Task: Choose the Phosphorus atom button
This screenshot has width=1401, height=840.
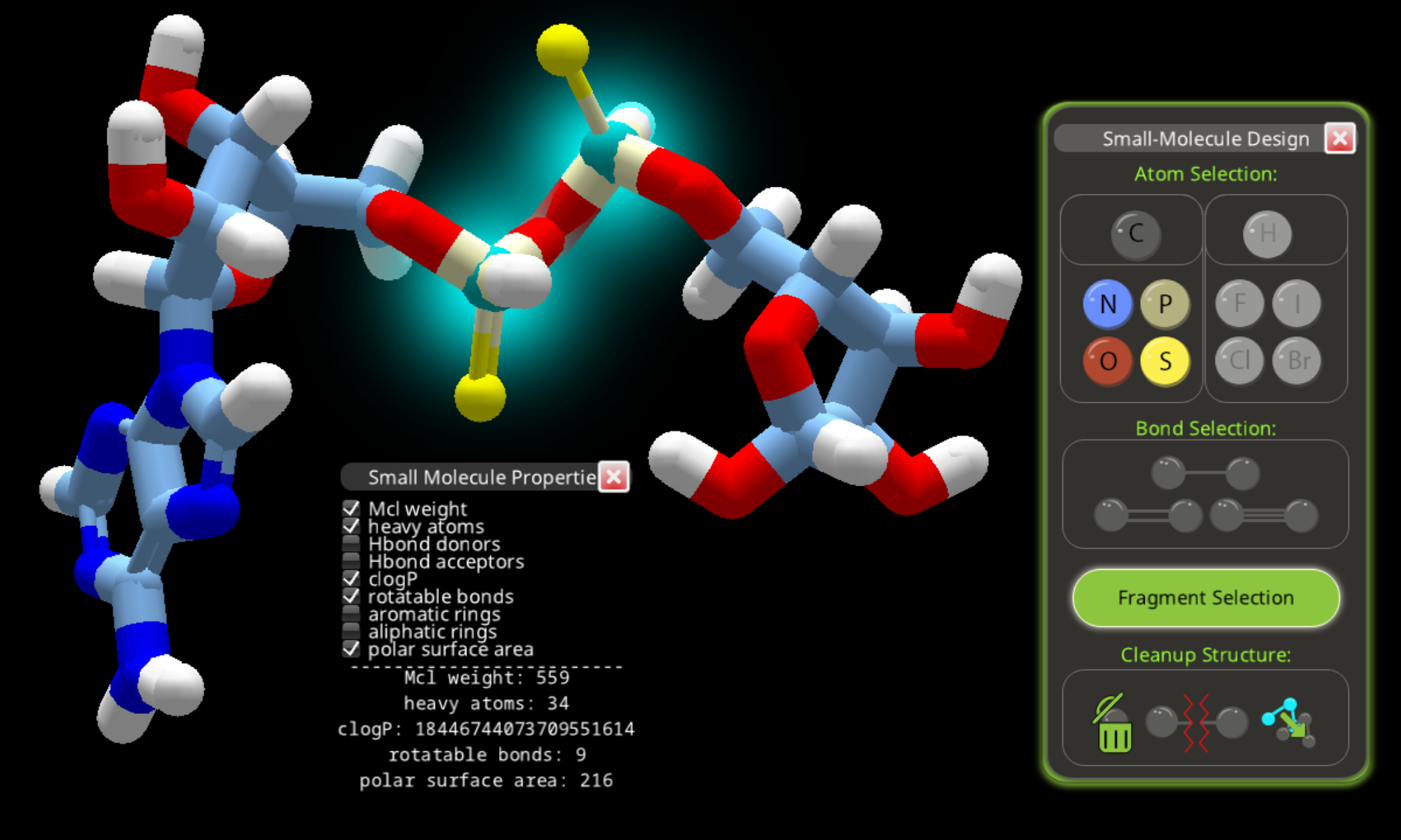Action: [x=1165, y=304]
